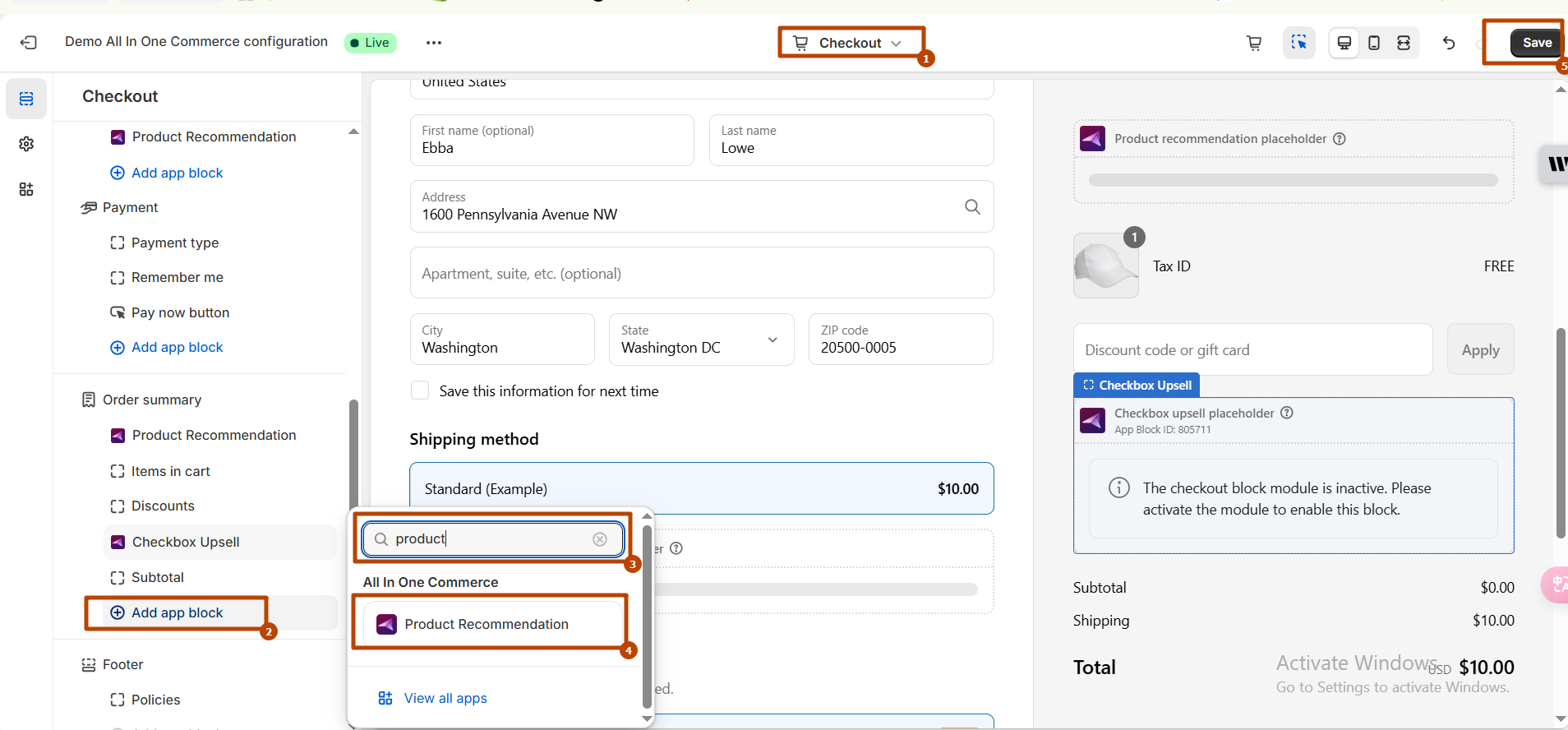Open the three-dot more actions menu

coord(434,43)
